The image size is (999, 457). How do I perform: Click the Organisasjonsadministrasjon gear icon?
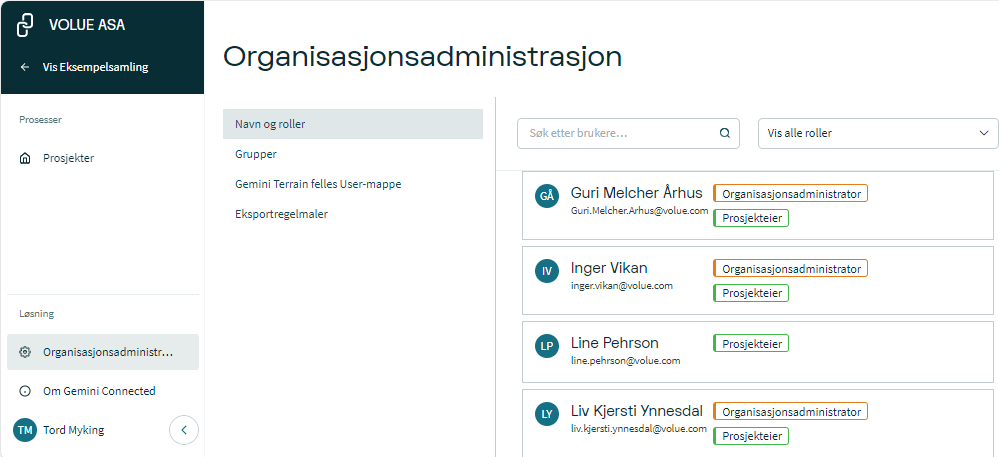tap(25, 352)
